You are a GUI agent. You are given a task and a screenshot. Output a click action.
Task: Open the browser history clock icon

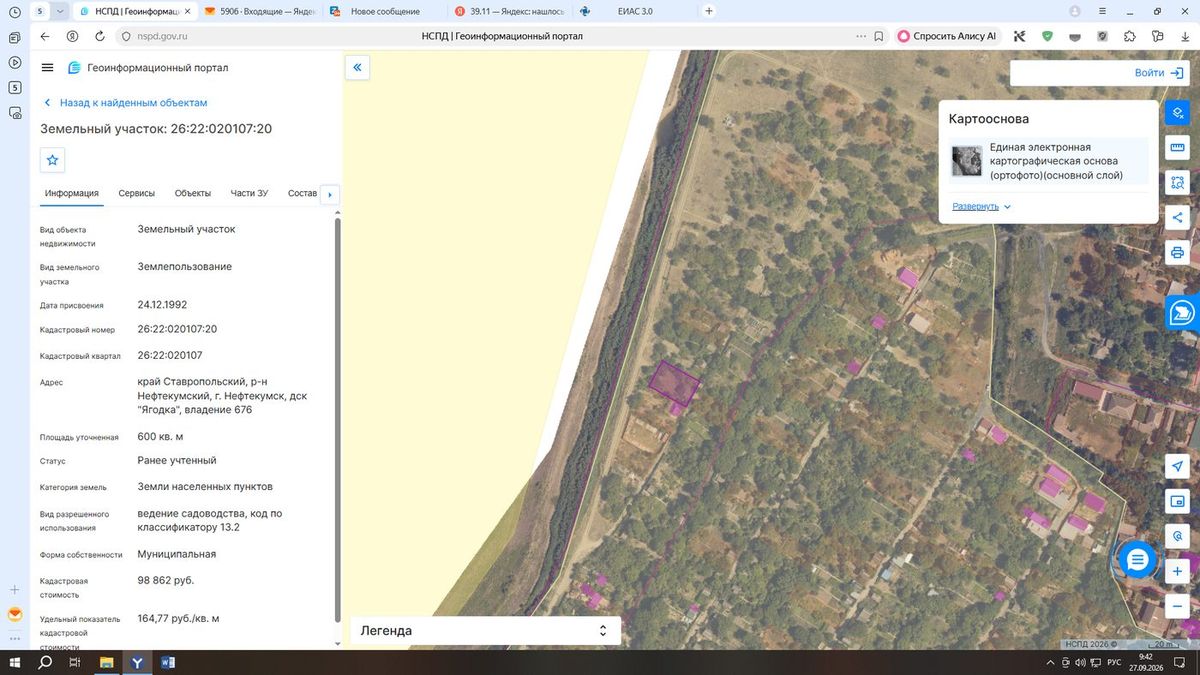[14, 11]
